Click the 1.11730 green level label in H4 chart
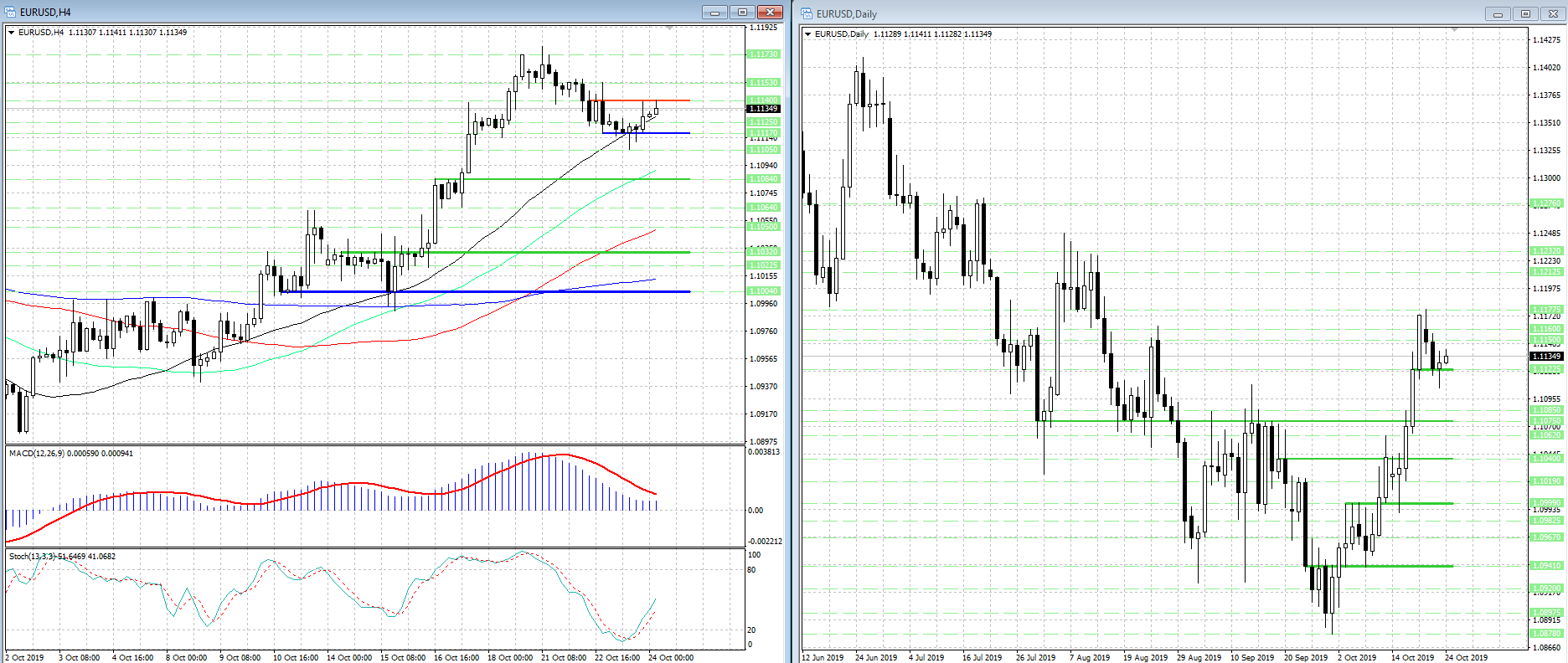 pyautogui.click(x=763, y=54)
